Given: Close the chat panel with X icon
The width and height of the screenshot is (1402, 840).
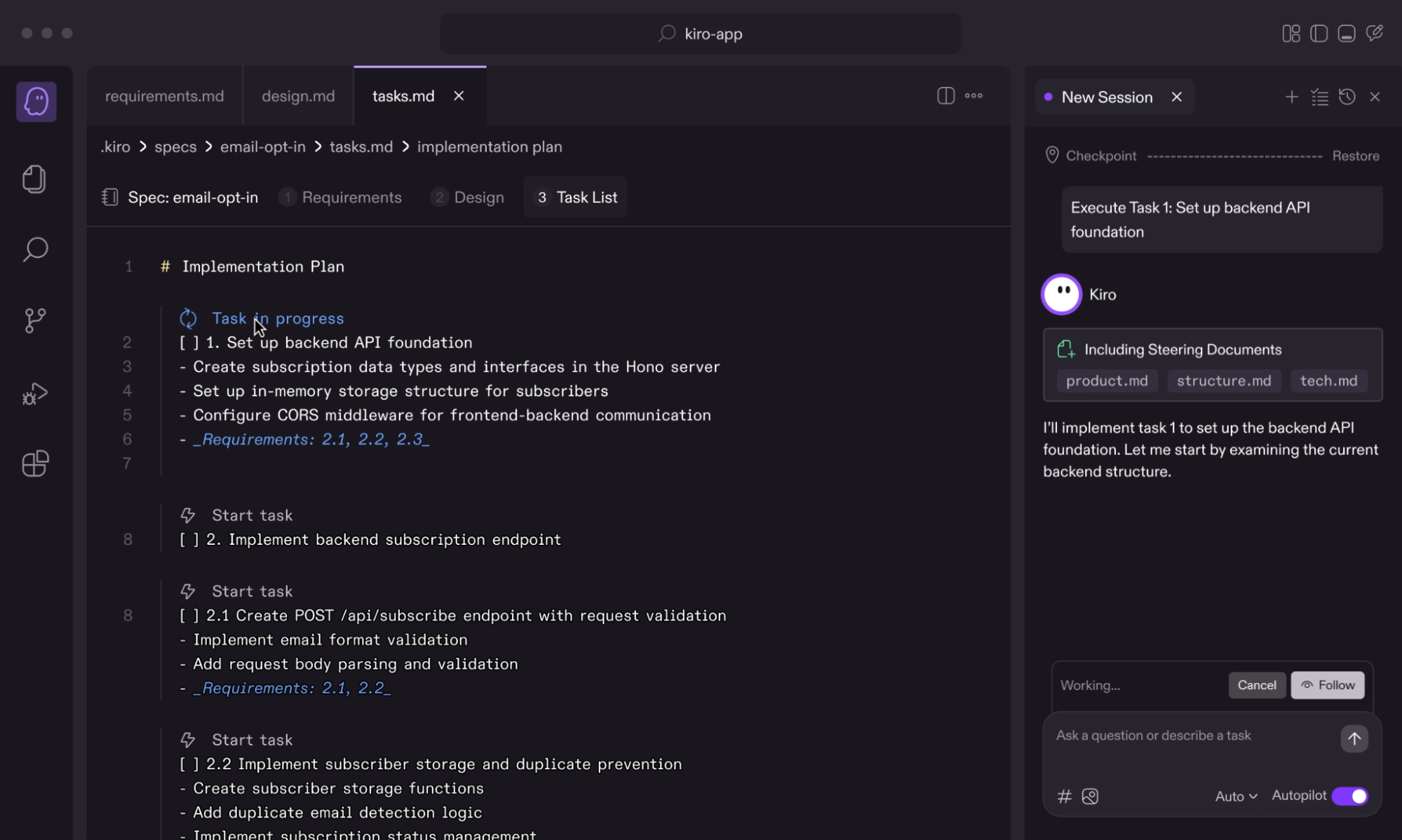Looking at the screenshot, I should pyautogui.click(x=1375, y=97).
